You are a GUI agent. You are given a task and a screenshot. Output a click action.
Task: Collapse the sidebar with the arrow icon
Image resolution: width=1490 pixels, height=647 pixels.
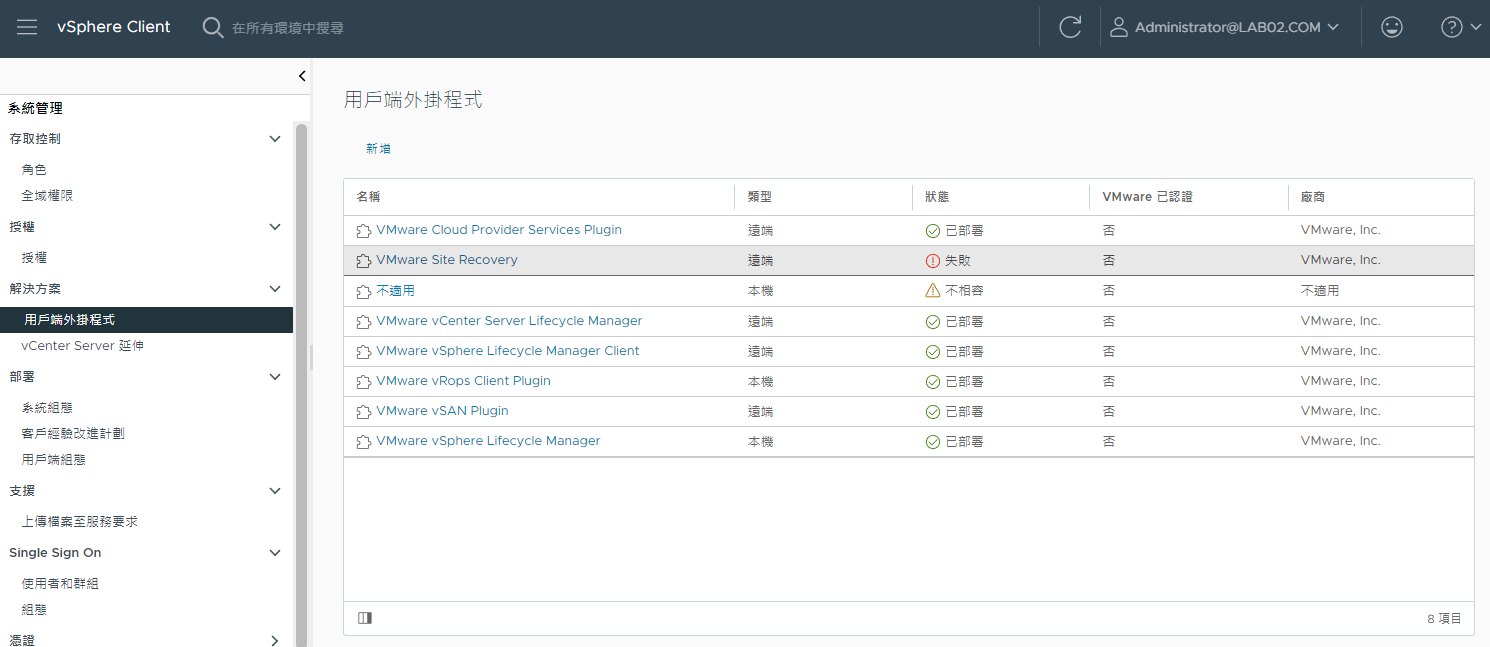(x=302, y=76)
